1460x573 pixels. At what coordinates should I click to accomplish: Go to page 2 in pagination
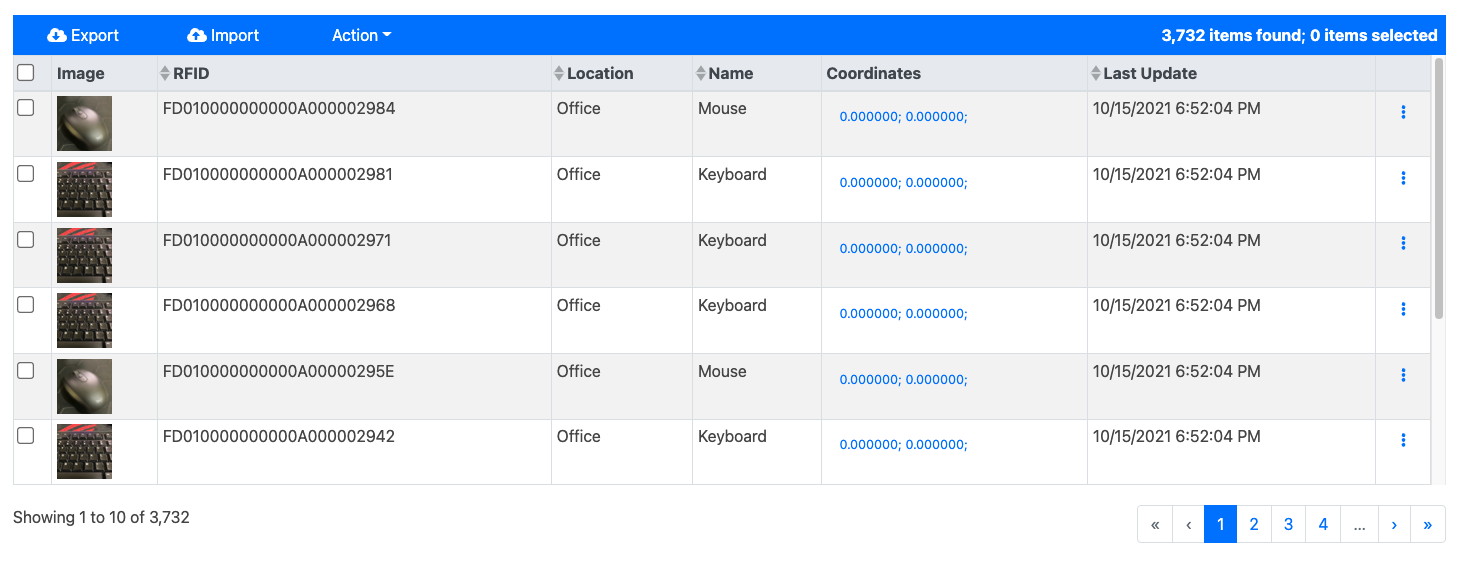coord(1254,524)
